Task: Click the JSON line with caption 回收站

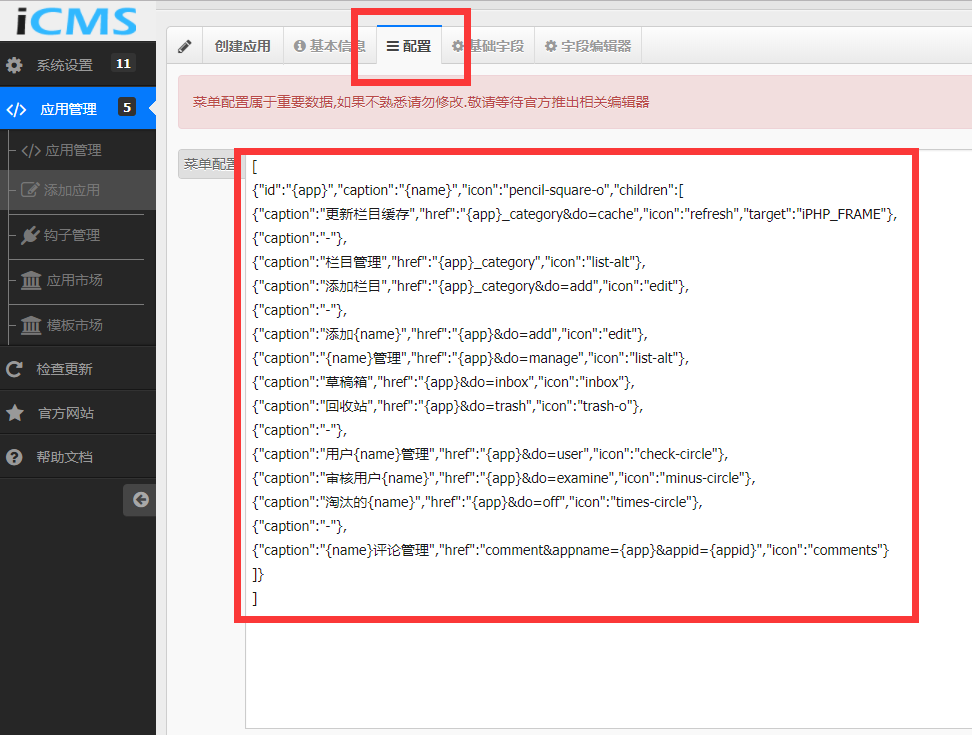Action: 448,407
